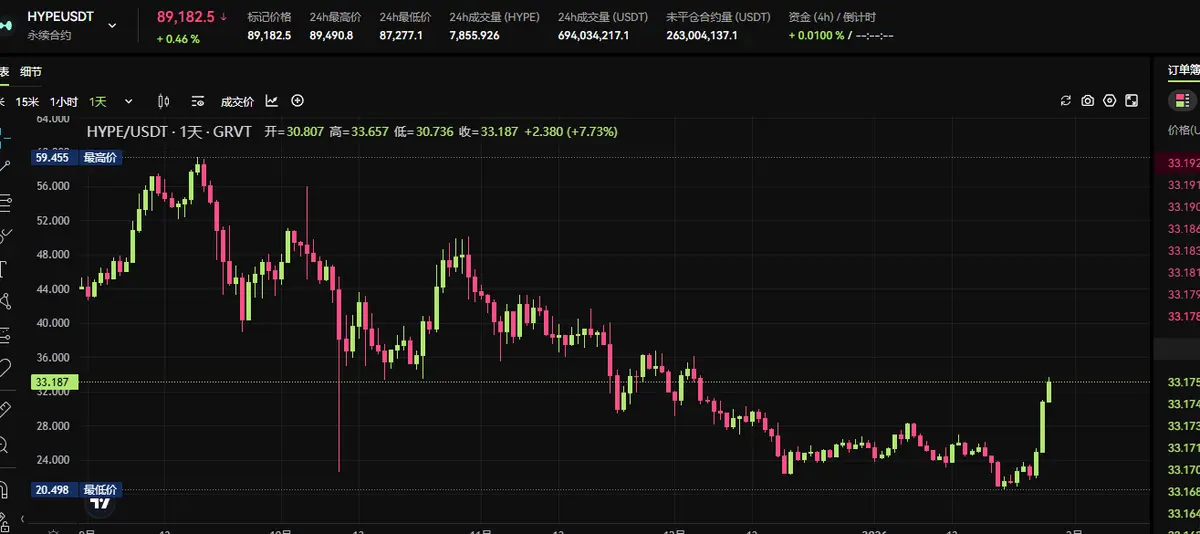Screen dimensions: 1200x534
Task: Select the 1小时 timeframe
Action: point(64,101)
